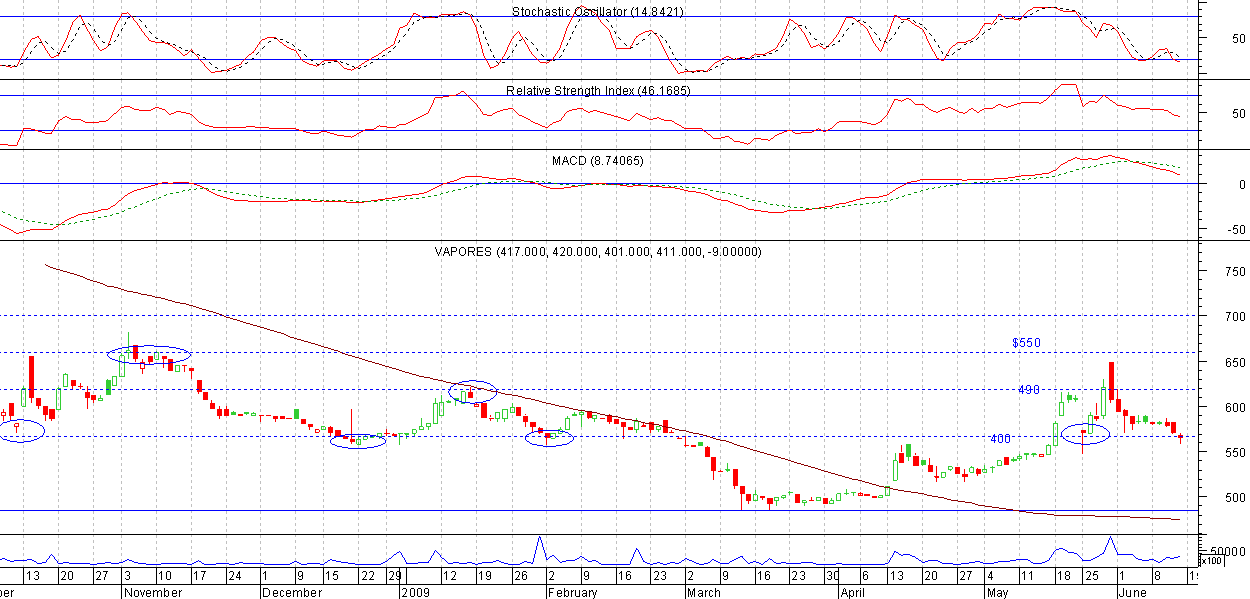Select the 490 price level annotation
The image size is (1250, 599).
point(1029,390)
